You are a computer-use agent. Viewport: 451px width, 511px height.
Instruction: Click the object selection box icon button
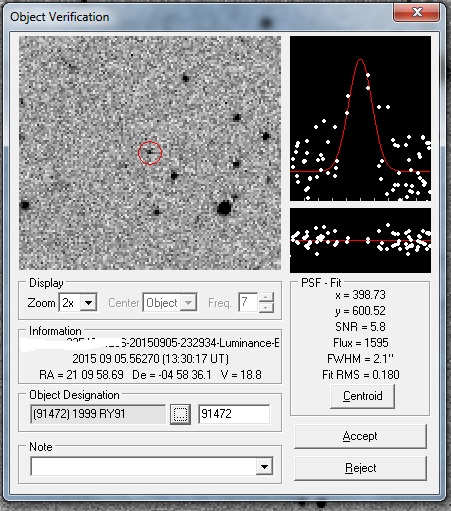(x=180, y=414)
